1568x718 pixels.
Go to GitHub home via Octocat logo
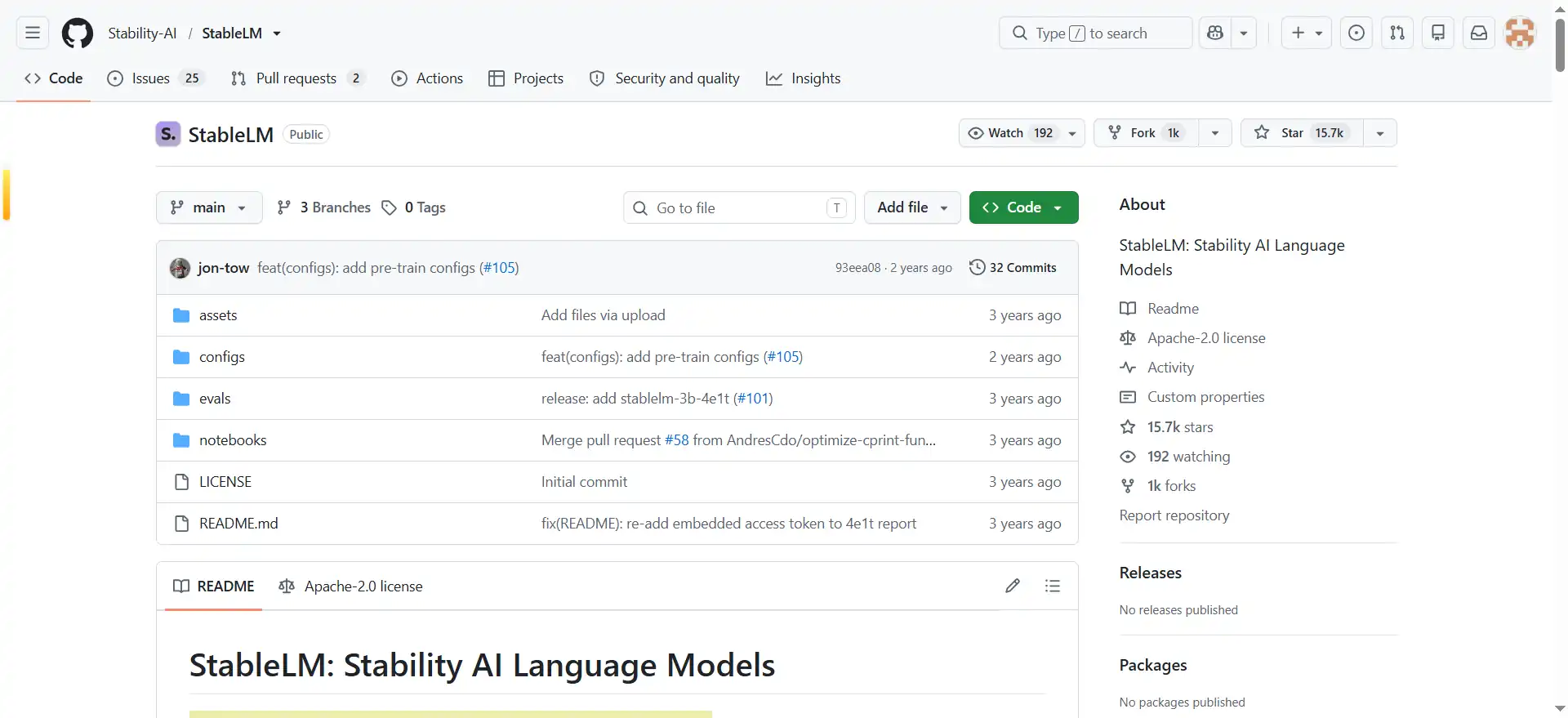click(x=78, y=33)
